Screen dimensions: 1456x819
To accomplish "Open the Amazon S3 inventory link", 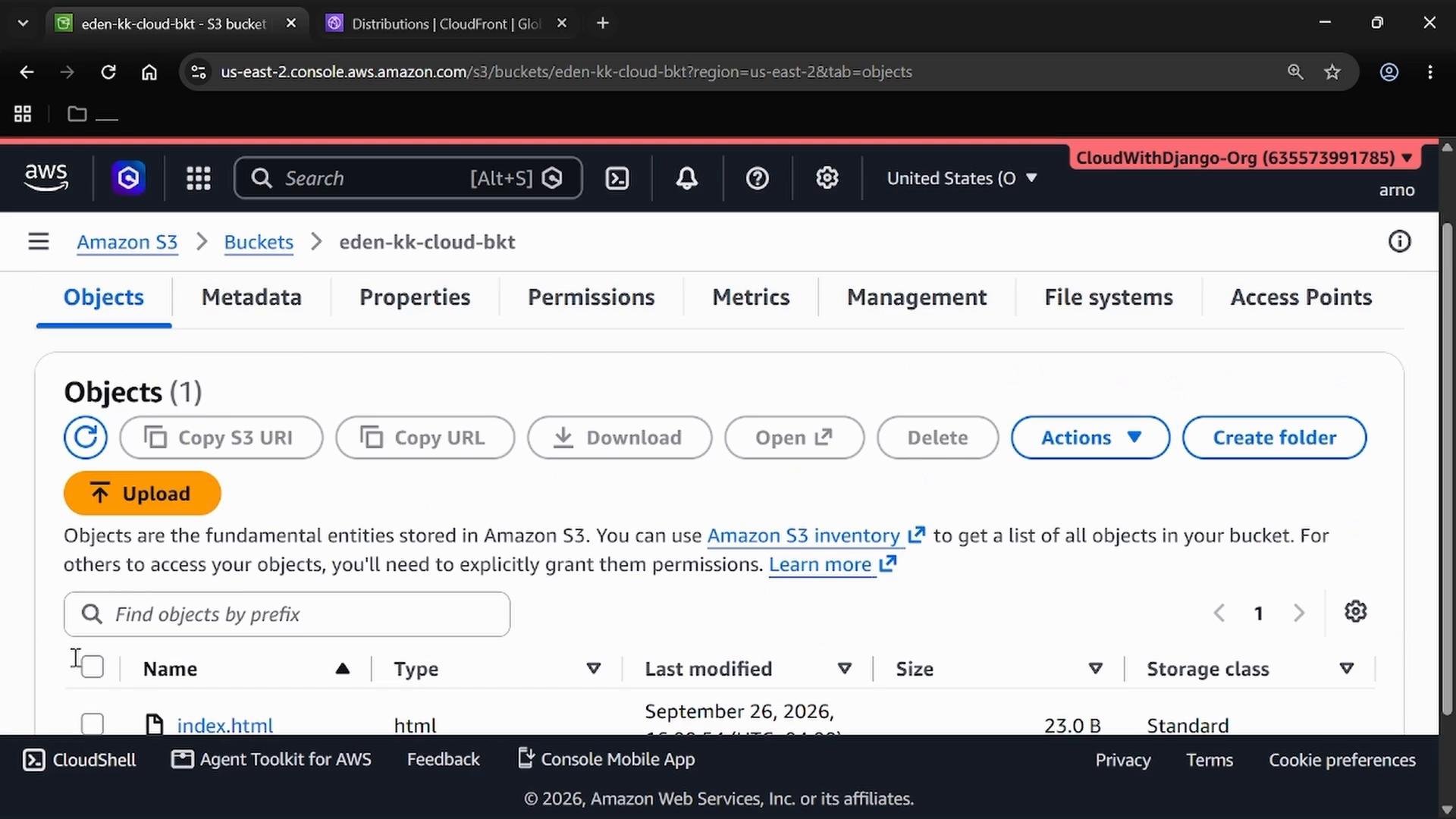I will [816, 536].
